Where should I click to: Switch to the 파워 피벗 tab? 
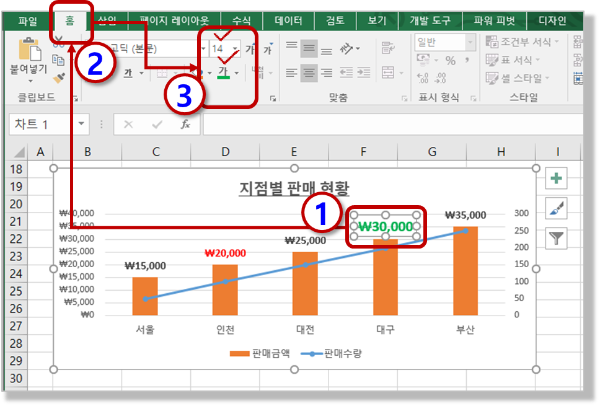click(x=494, y=21)
